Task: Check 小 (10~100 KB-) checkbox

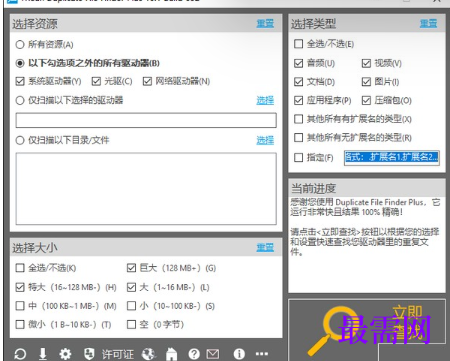Action: (x=132, y=306)
